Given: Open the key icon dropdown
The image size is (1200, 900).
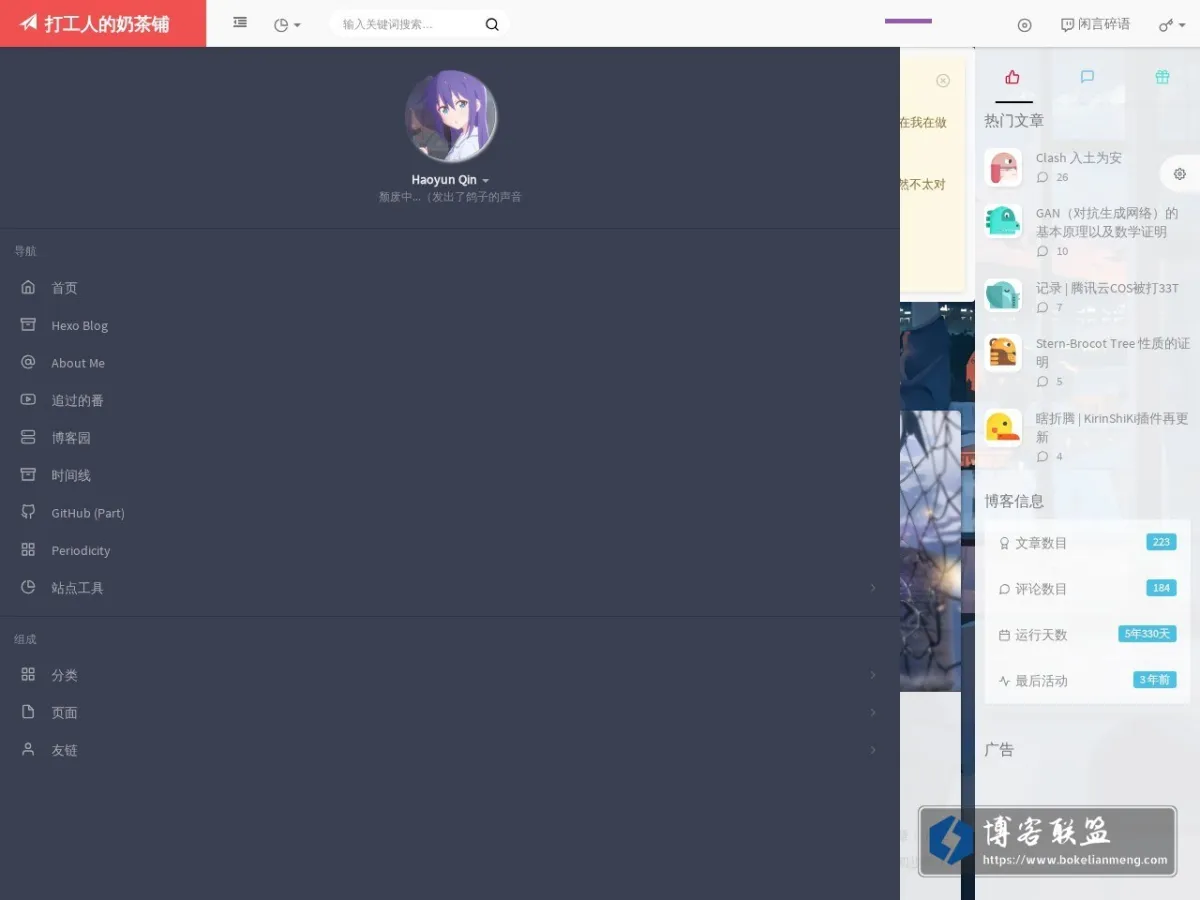Looking at the screenshot, I should click(1172, 25).
